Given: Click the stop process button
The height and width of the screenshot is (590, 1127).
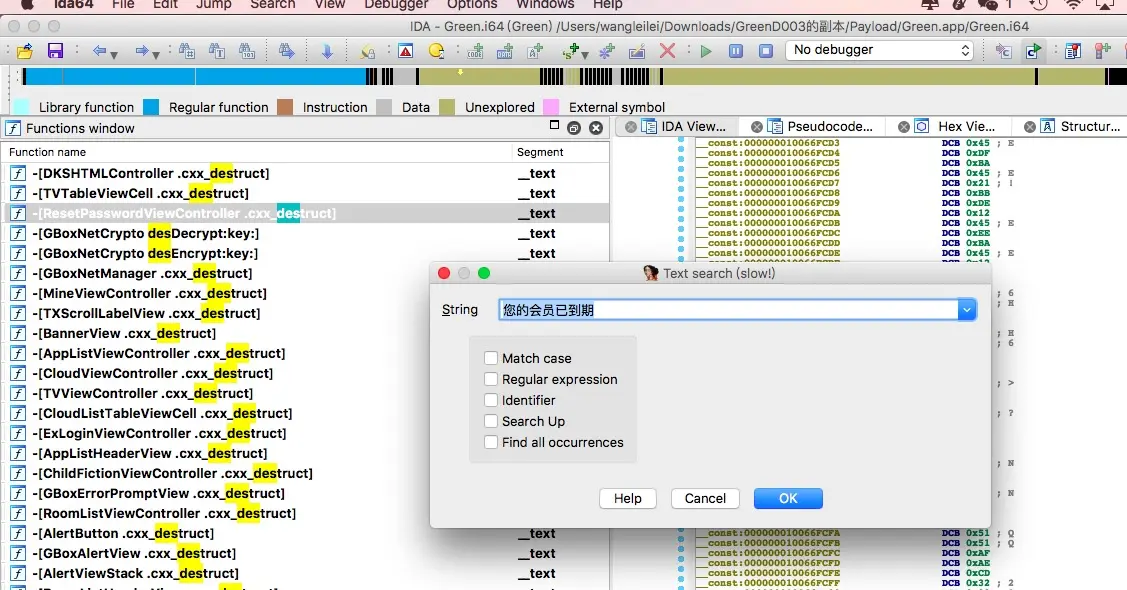Looking at the screenshot, I should coord(766,51).
